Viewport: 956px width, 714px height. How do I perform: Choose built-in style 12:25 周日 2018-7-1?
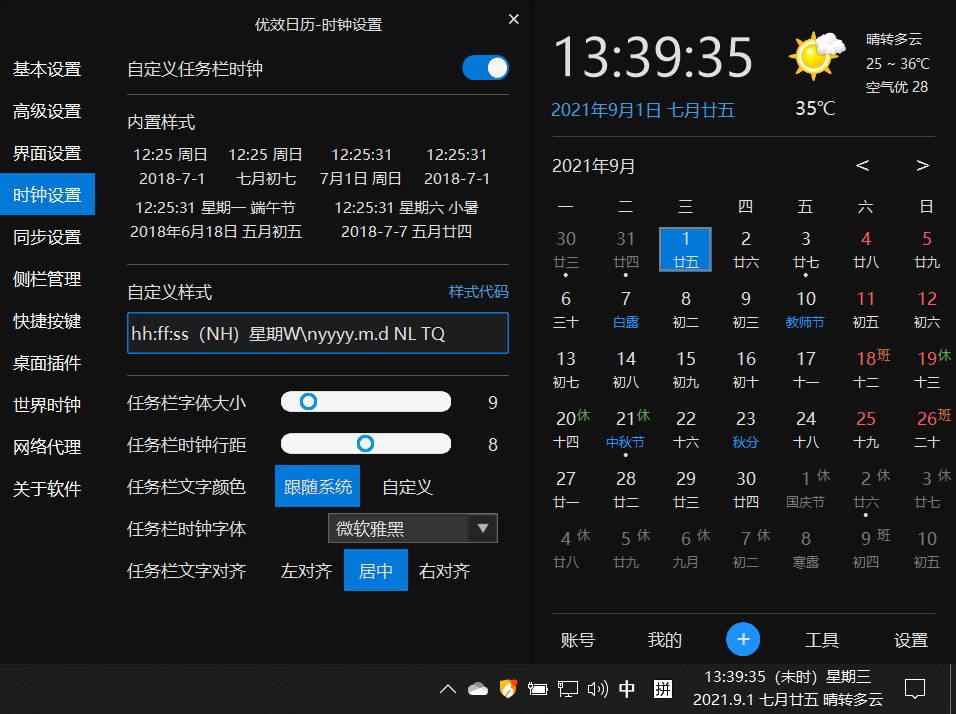[x=171, y=166]
